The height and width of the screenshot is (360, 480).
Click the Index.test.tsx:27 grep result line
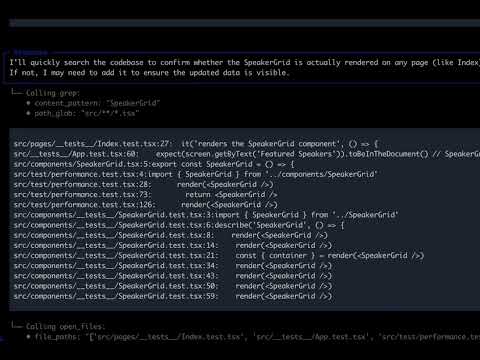point(196,144)
